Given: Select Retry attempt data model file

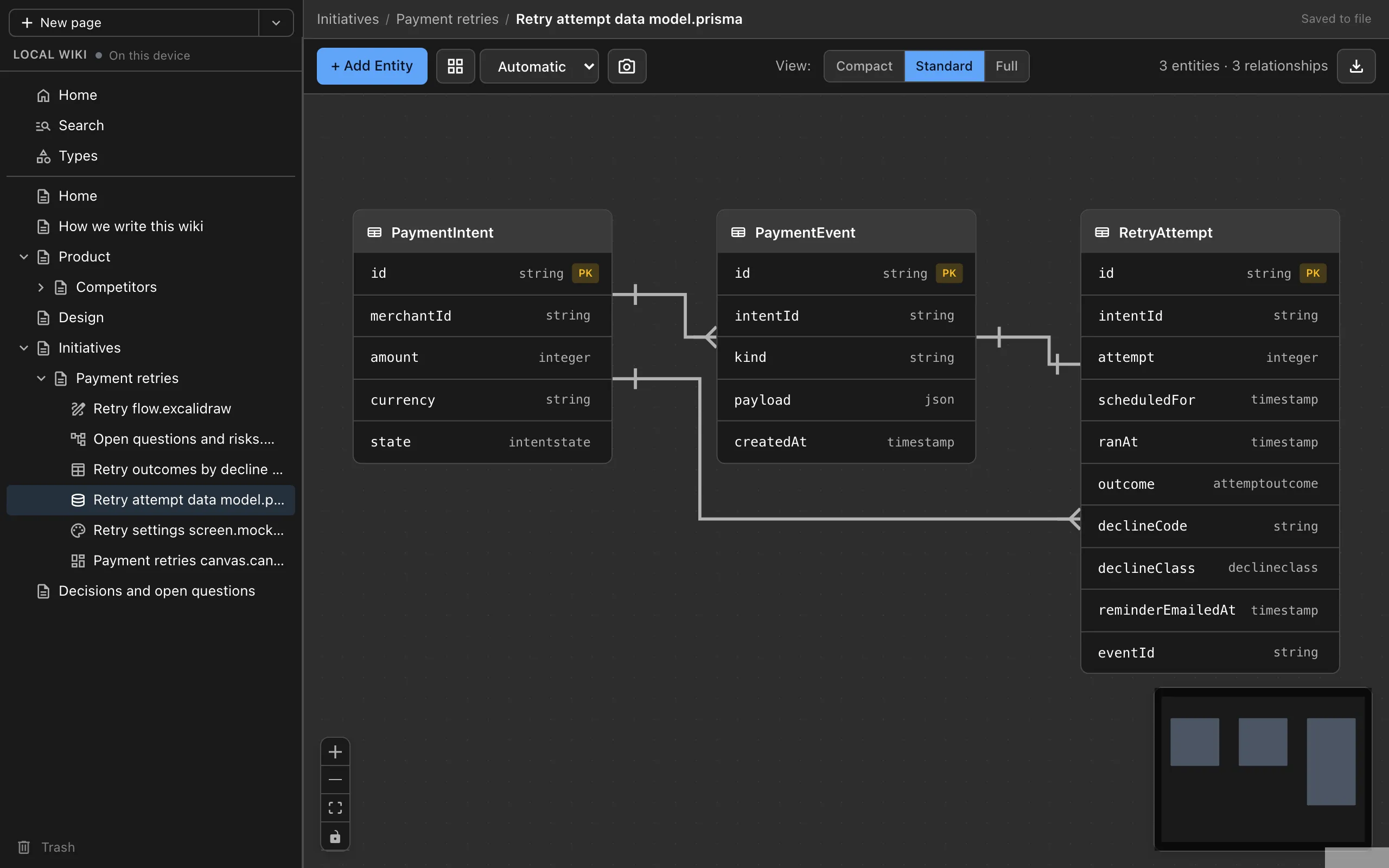Looking at the screenshot, I should (150, 500).
